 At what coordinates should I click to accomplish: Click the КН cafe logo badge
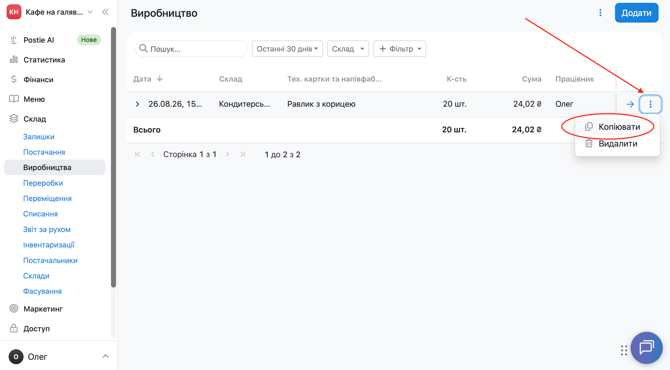tap(14, 12)
